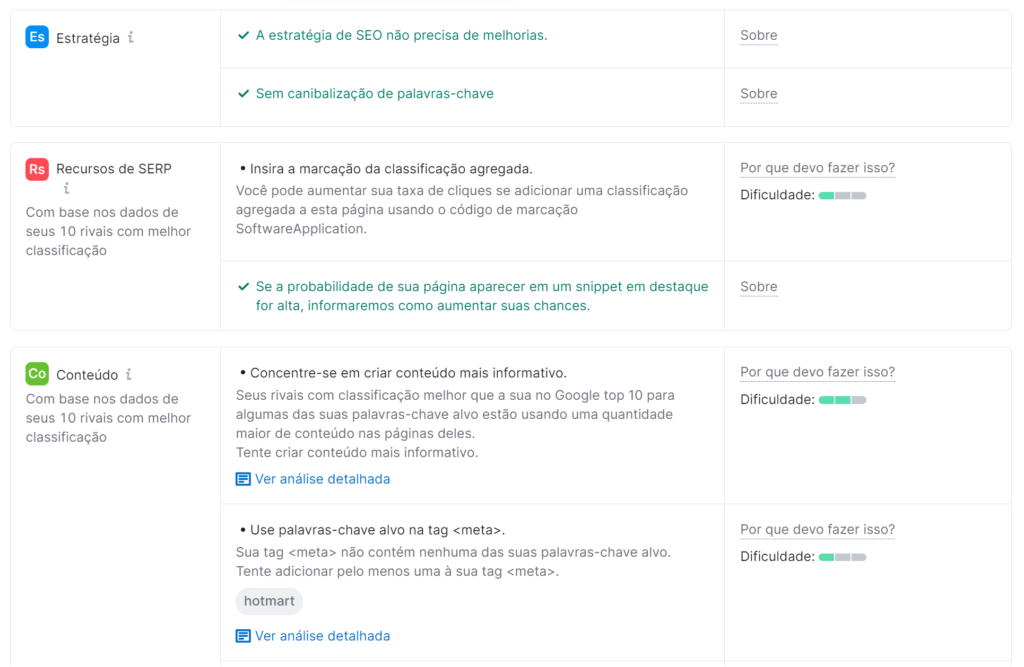The image size is (1024, 667).
Task: Click the red Rs SERP badge icon
Action: point(37,169)
